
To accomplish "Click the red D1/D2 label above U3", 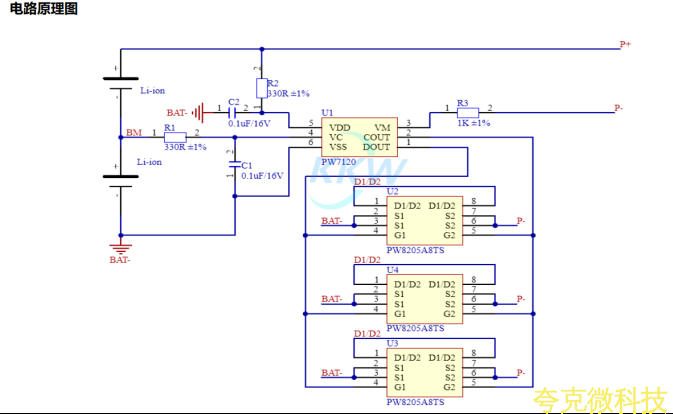I will pos(367,334).
